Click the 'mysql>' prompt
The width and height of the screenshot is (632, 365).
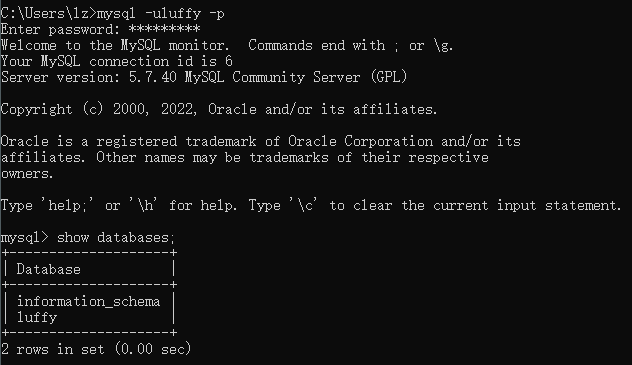(x=24, y=238)
